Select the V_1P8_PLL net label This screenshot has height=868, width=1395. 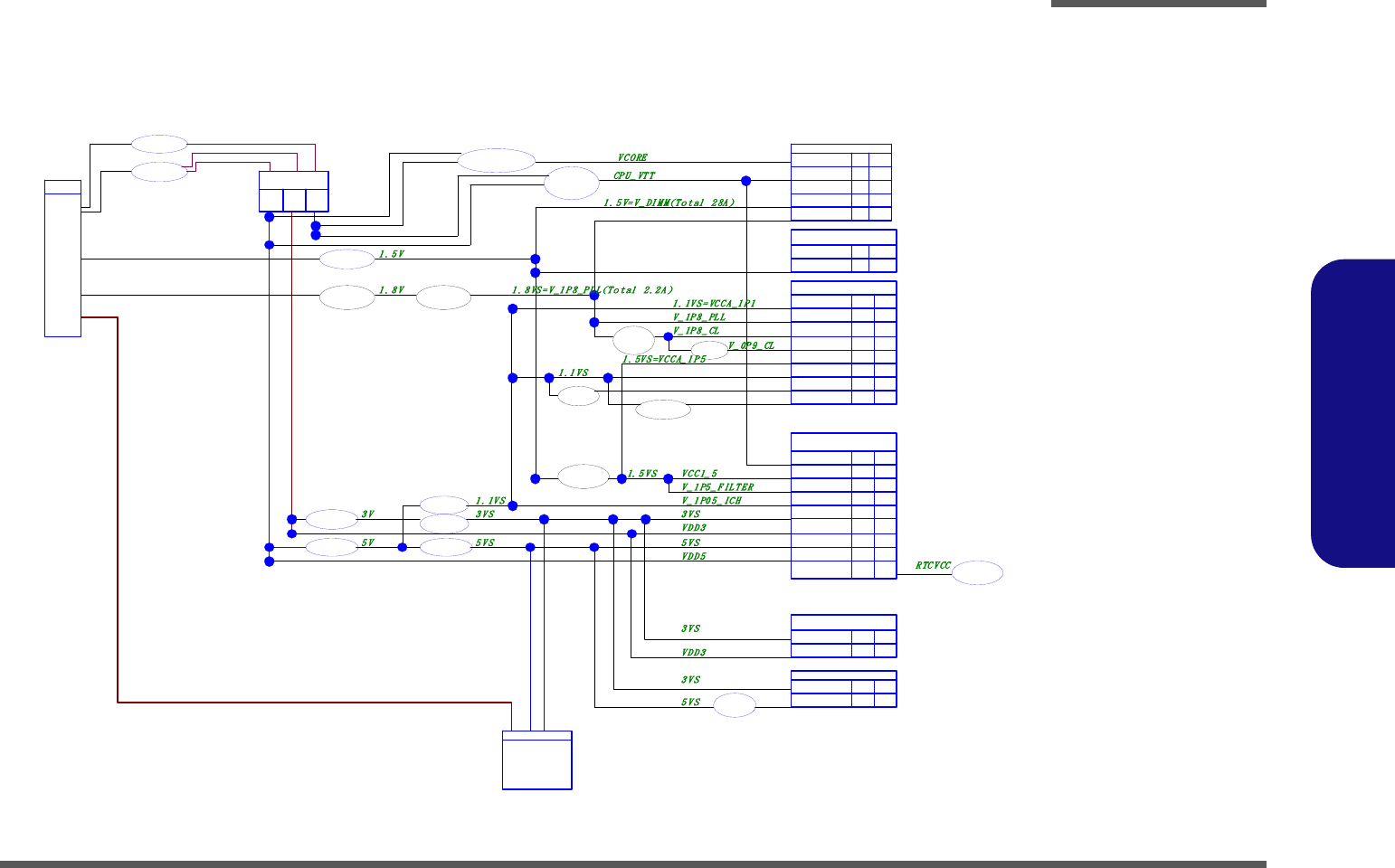698,317
